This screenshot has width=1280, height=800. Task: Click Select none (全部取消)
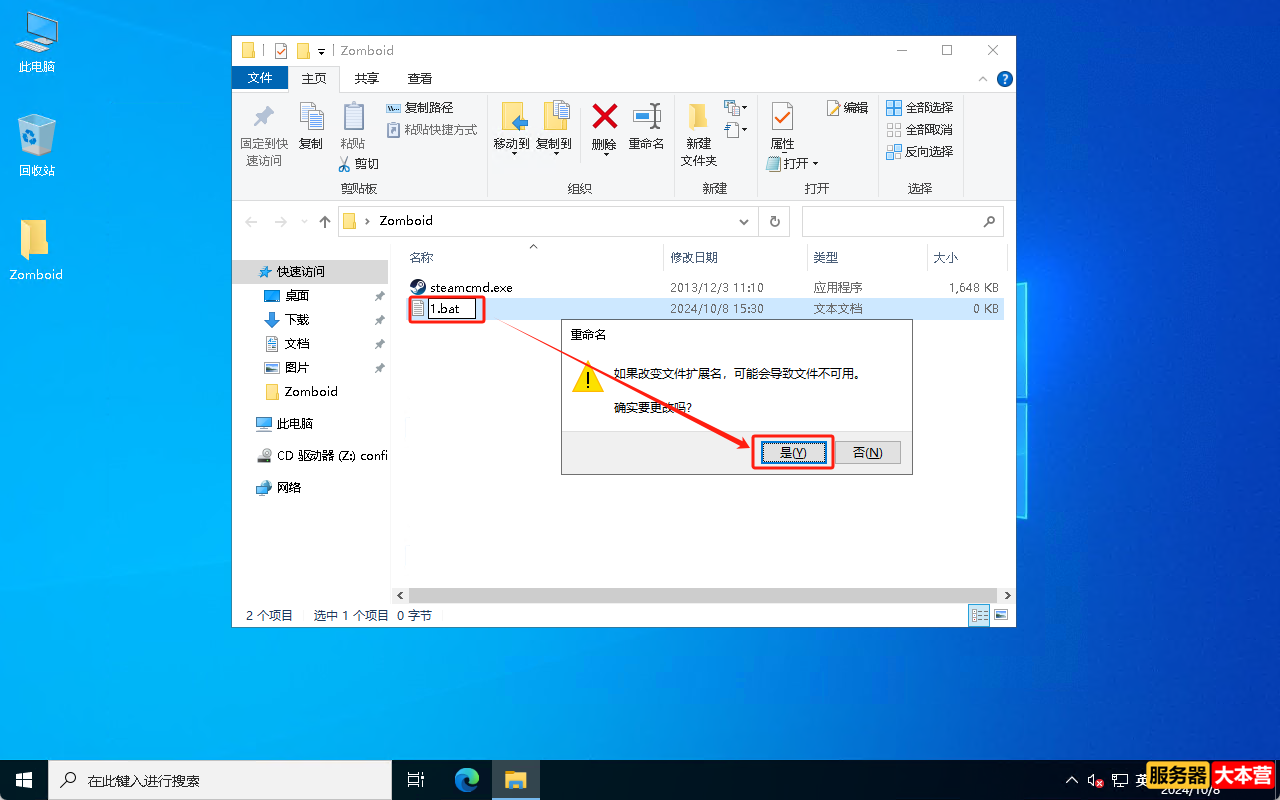coord(919,129)
